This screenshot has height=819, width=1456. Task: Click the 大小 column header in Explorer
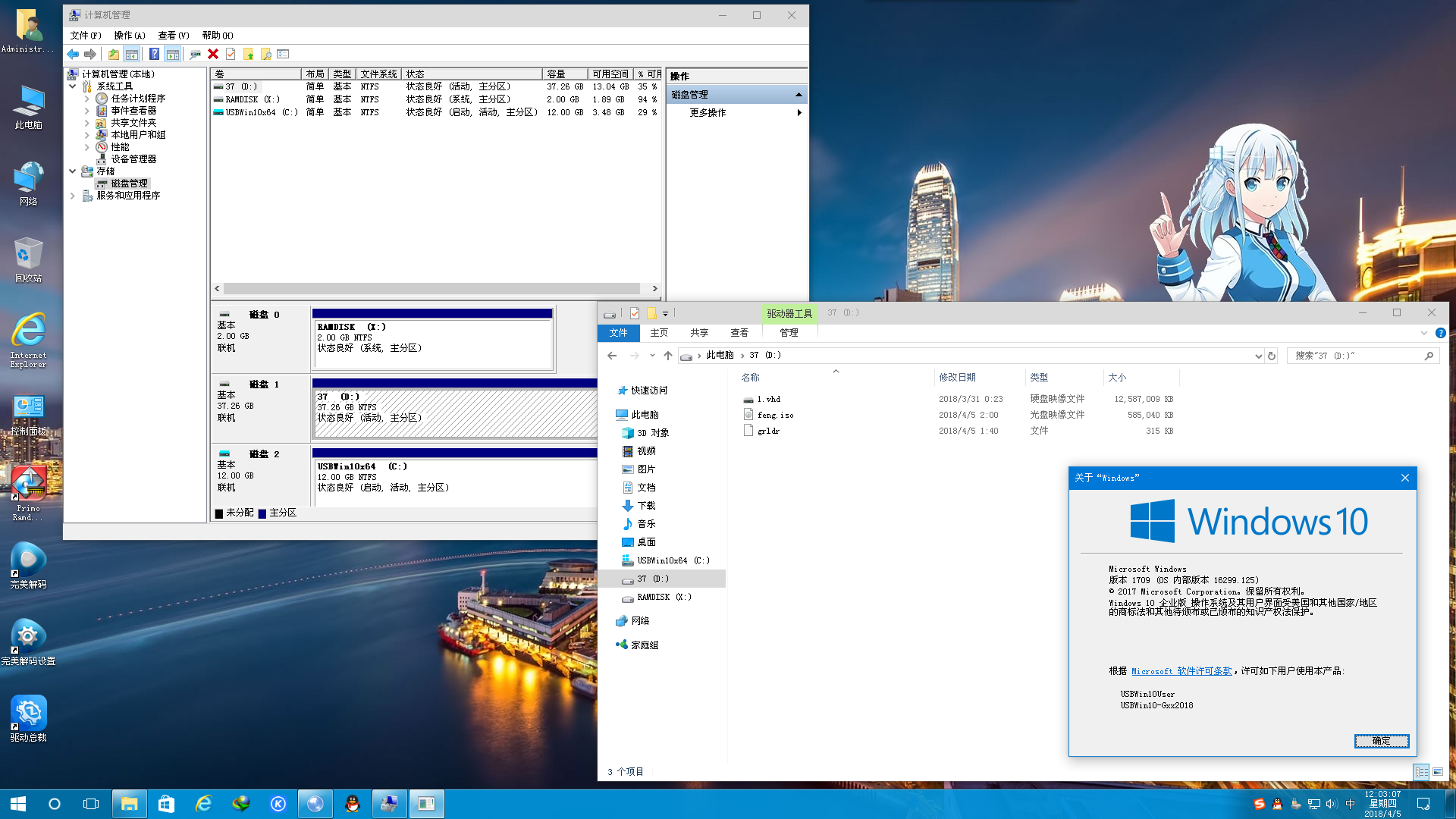[1141, 378]
